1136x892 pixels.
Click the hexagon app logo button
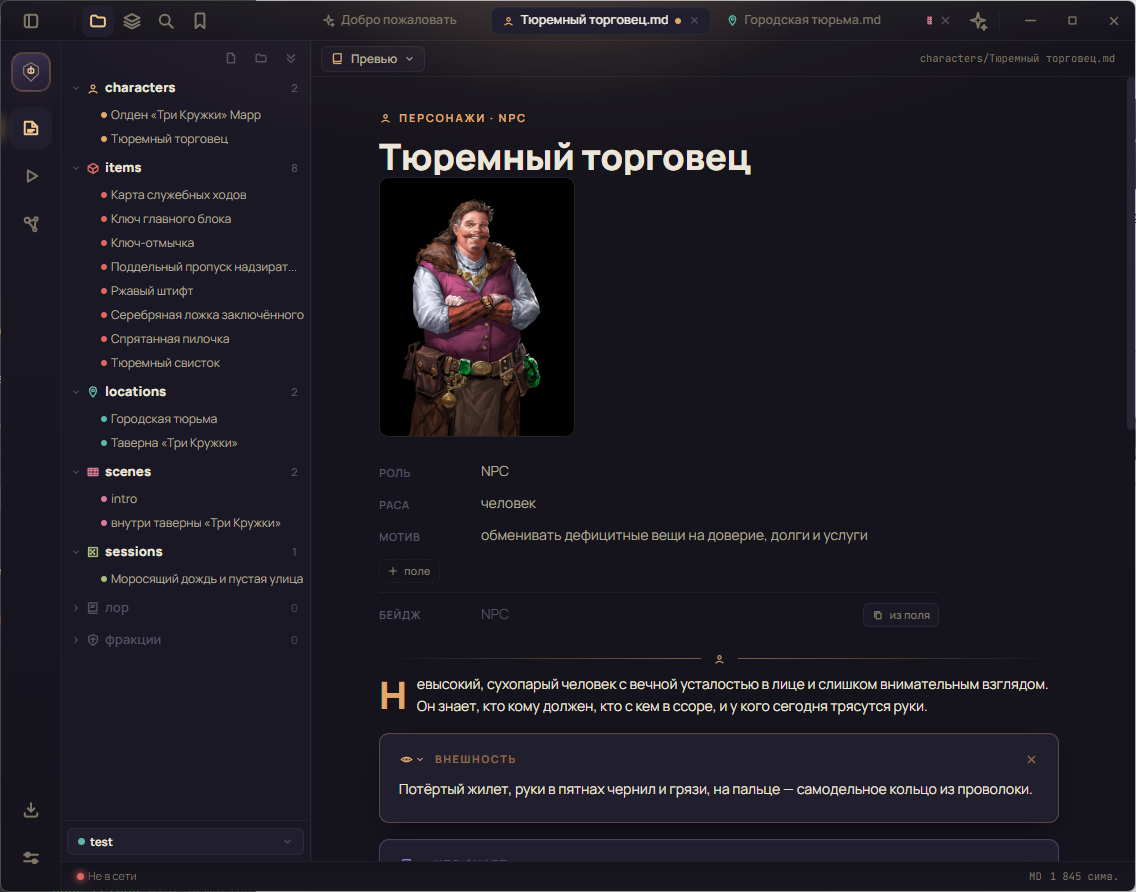point(30,71)
